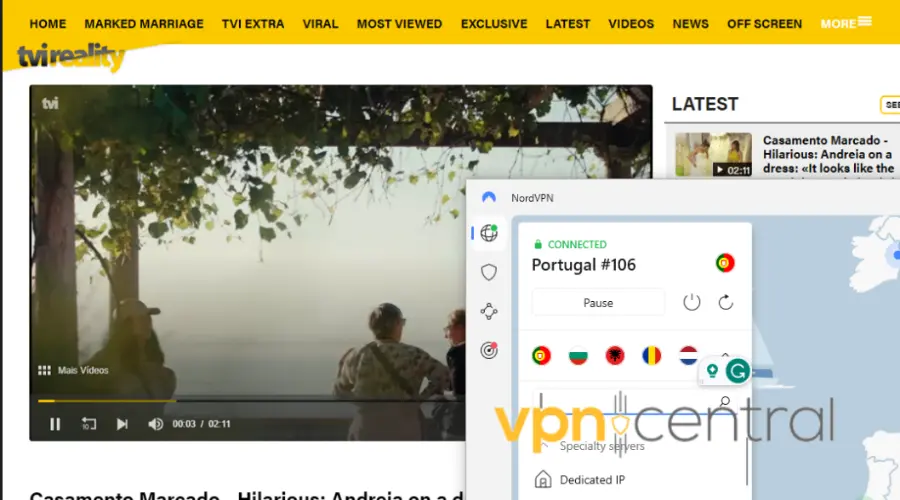Expand the MORE hamburger menu
The height and width of the screenshot is (500, 900).
tap(847, 24)
